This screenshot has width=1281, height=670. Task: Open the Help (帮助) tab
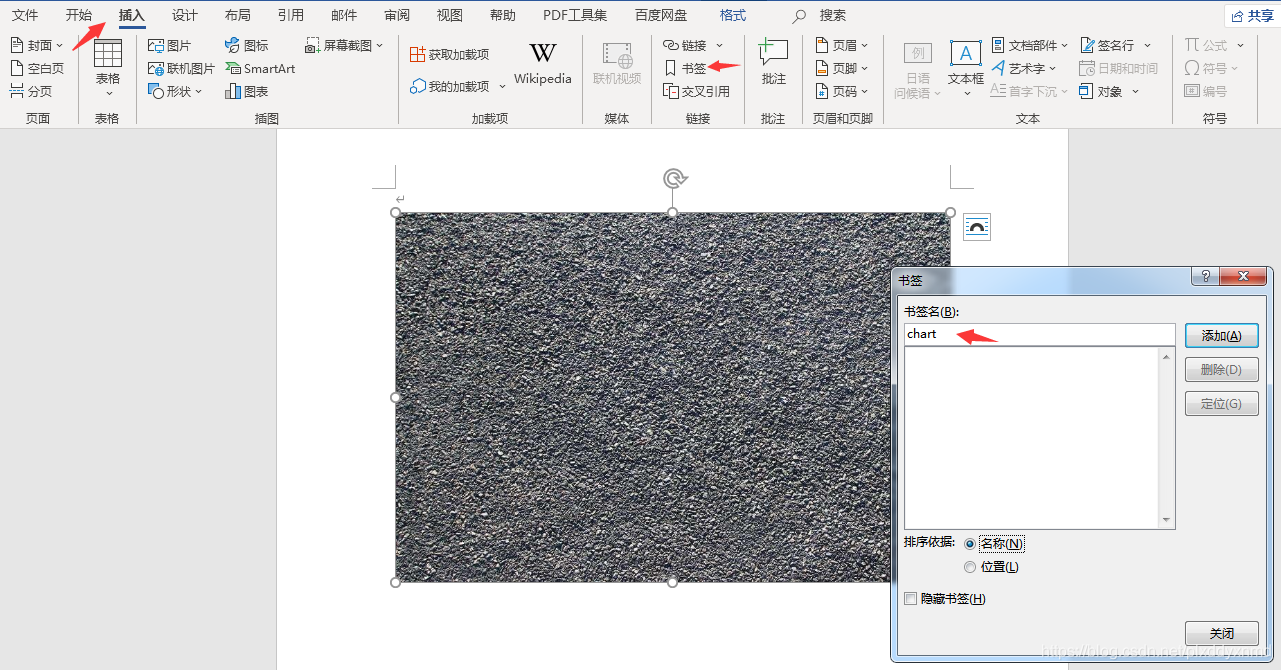503,15
